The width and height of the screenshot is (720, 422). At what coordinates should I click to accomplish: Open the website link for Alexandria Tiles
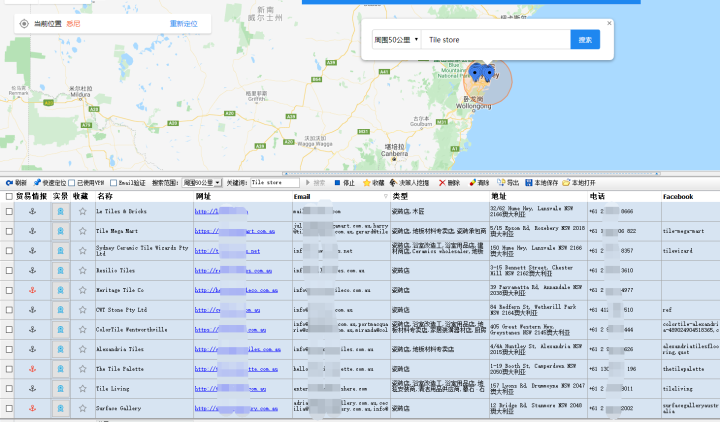click(x=237, y=349)
